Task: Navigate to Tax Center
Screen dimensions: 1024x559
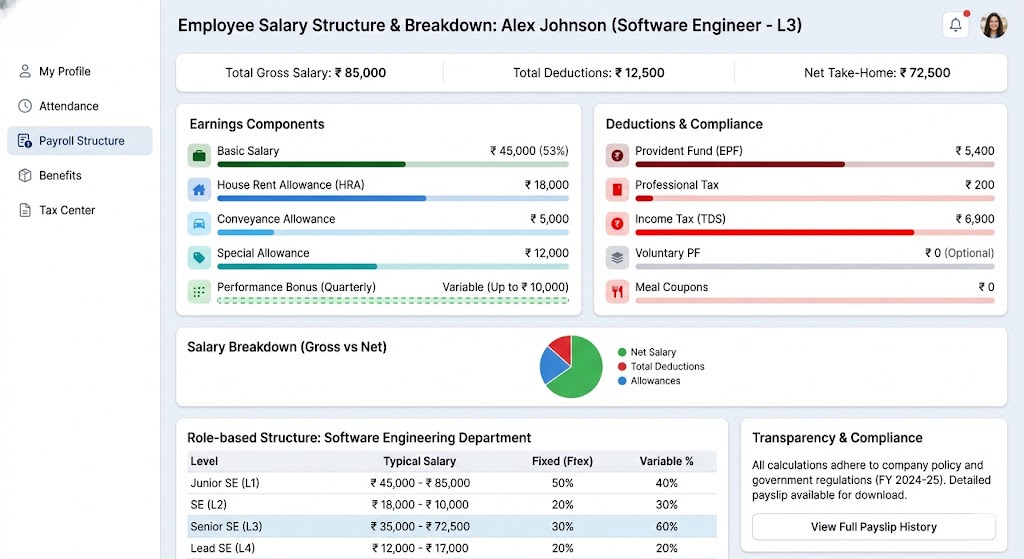Action: click(80, 210)
